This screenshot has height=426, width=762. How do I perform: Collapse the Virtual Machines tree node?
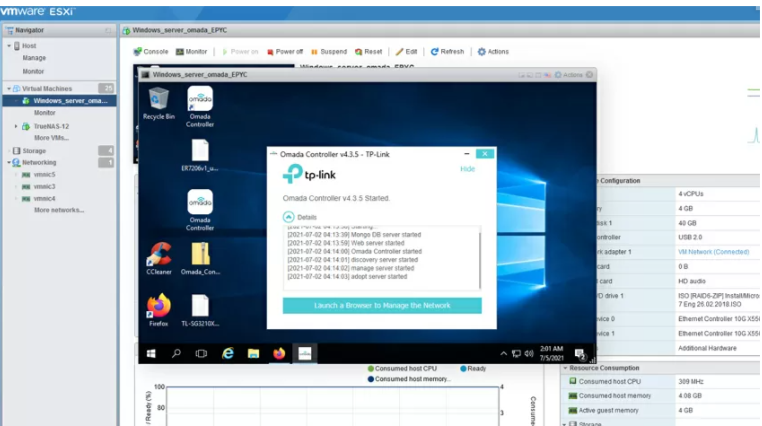click(x=10, y=88)
